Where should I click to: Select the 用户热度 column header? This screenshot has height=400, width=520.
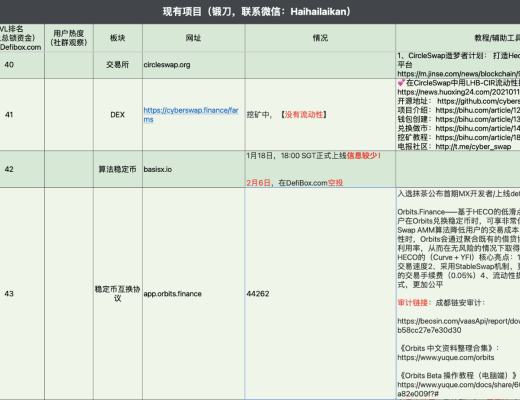(69, 38)
